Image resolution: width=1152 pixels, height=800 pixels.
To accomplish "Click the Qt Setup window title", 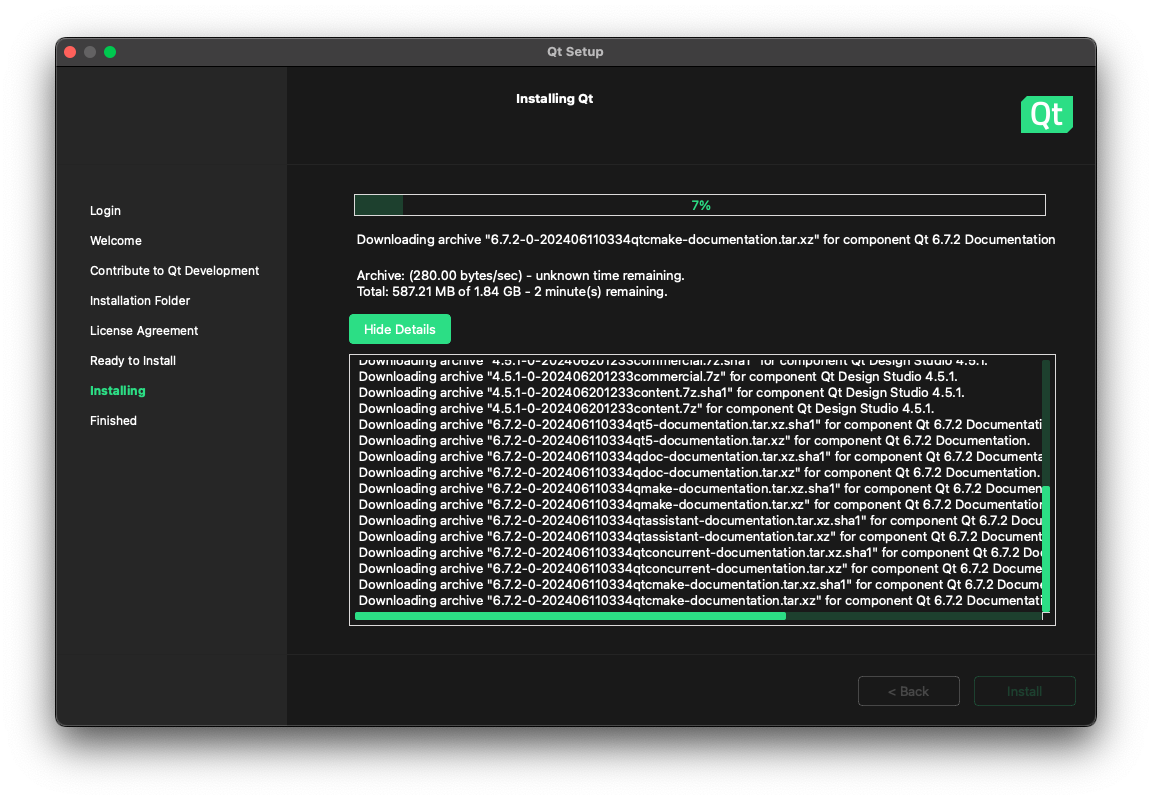I will pos(575,52).
